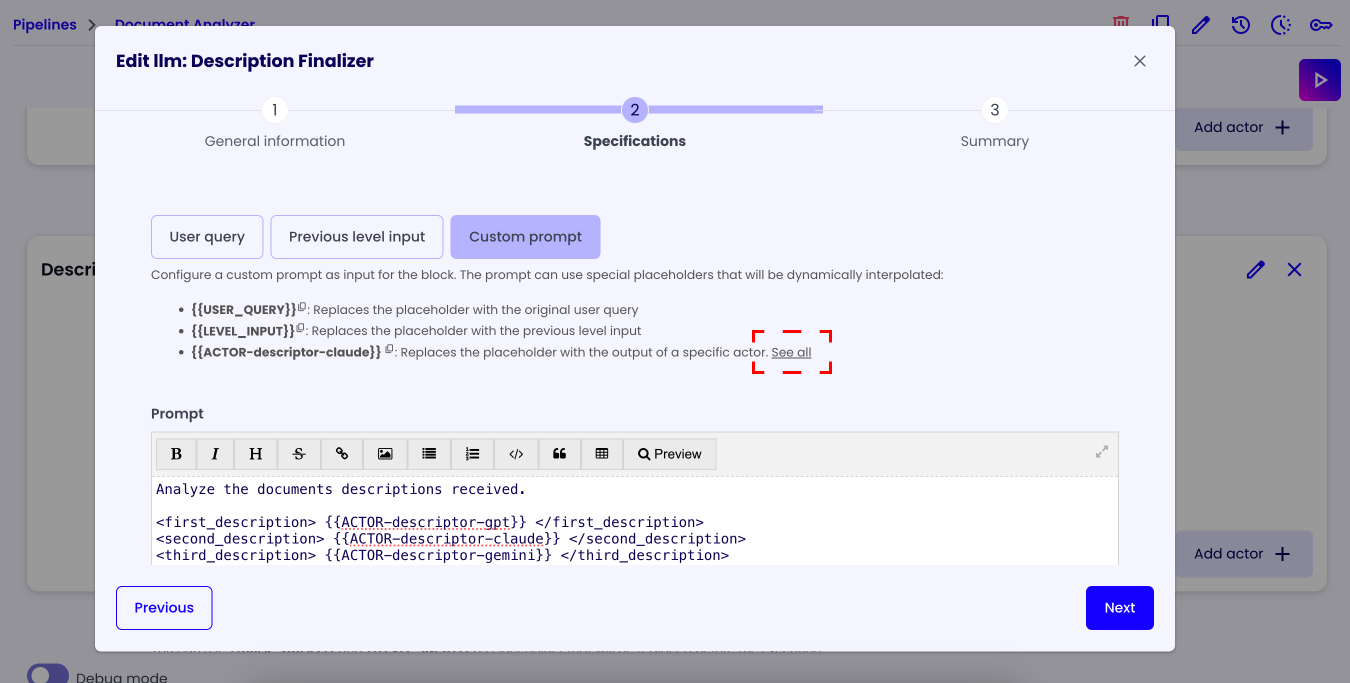Select the User query input option
The image size is (1350, 683).
coord(207,237)
